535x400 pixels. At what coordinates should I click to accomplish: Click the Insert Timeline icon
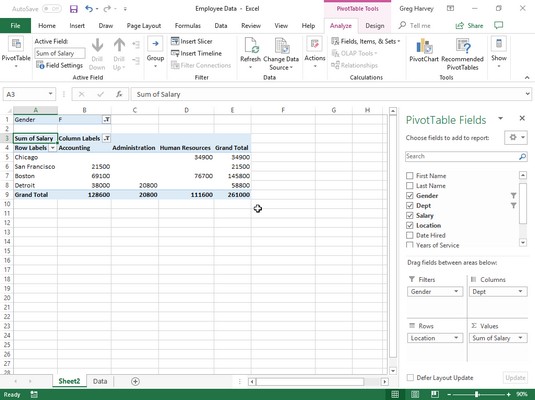click(x=175, y=53)
